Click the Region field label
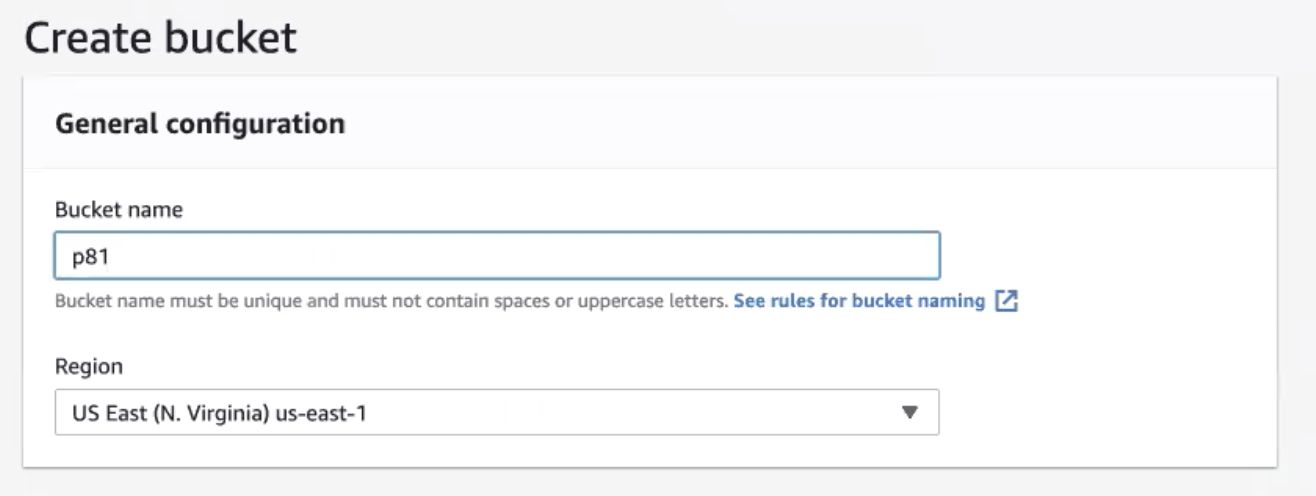 (89, 367)
